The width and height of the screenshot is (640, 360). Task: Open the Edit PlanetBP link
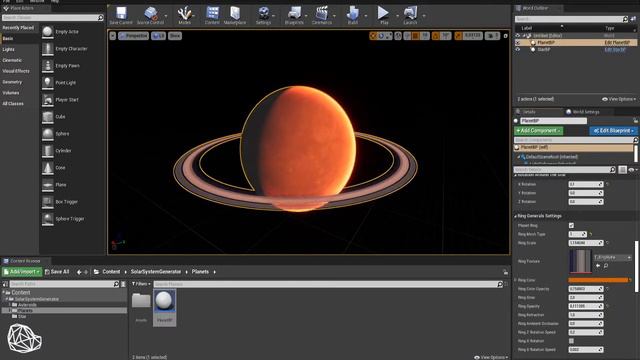click(617, 42)
